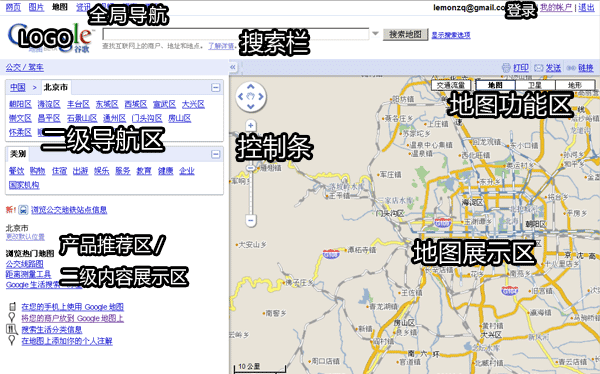Click the chain link icon beside 链接
600x374 pixels.
coord(571,68)
